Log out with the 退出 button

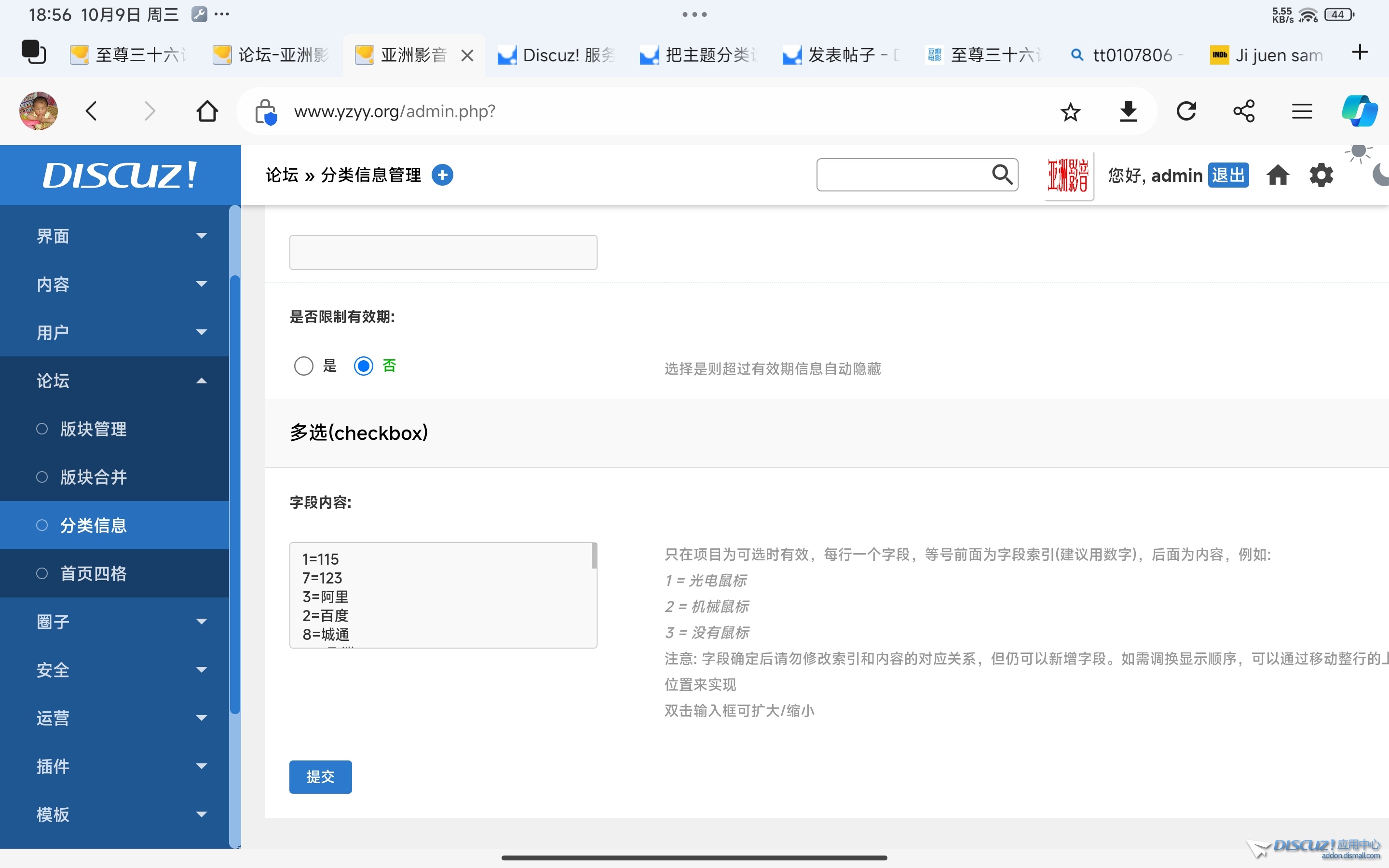[1228, 175]
